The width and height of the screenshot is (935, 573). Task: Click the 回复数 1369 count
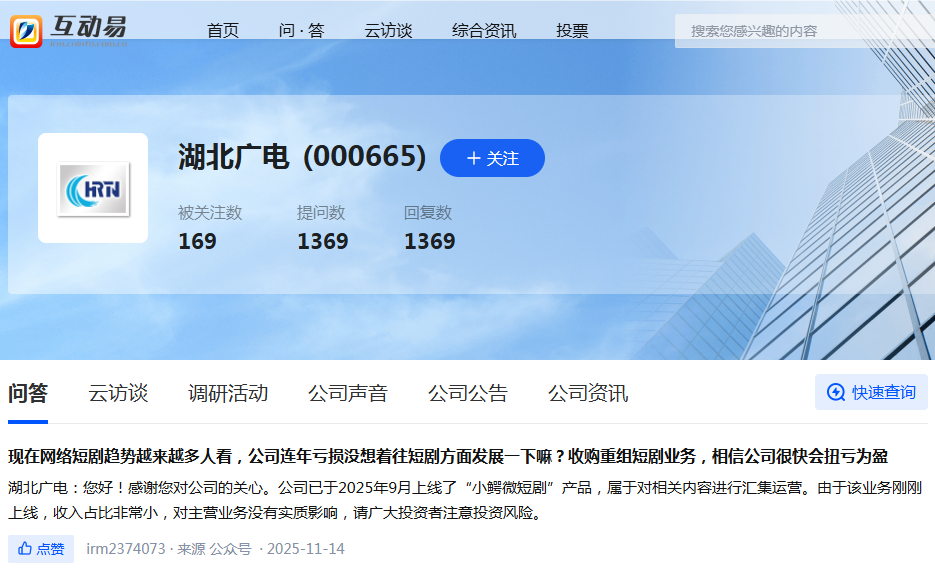point(429,227)
